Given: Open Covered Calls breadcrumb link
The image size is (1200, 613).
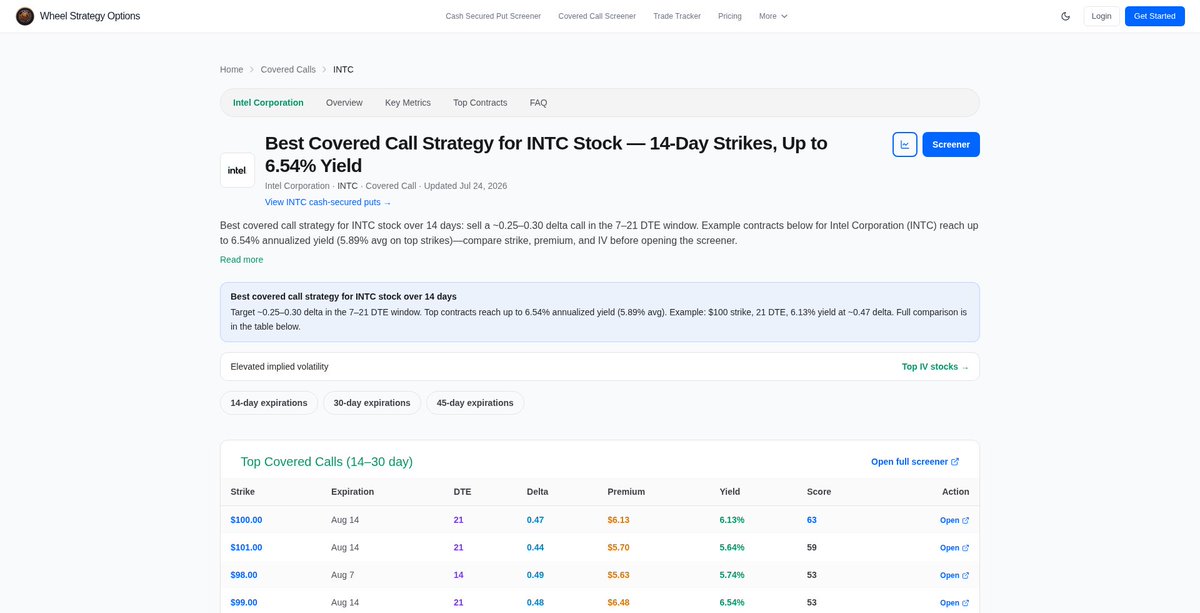Looking at the screenshot, I should click(x=288, y=70).
